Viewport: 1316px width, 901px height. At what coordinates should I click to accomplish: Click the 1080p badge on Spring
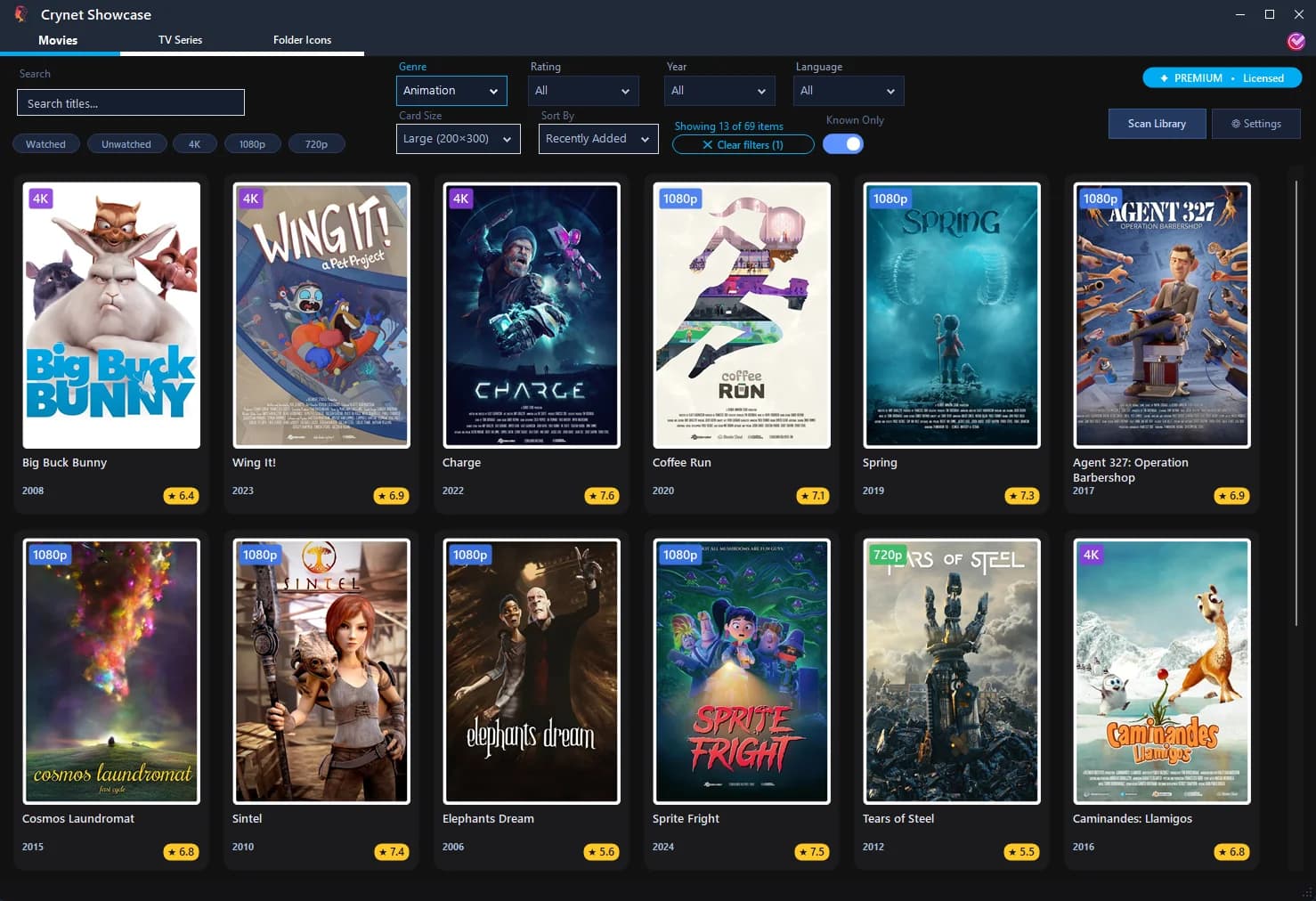click(890, 199)
